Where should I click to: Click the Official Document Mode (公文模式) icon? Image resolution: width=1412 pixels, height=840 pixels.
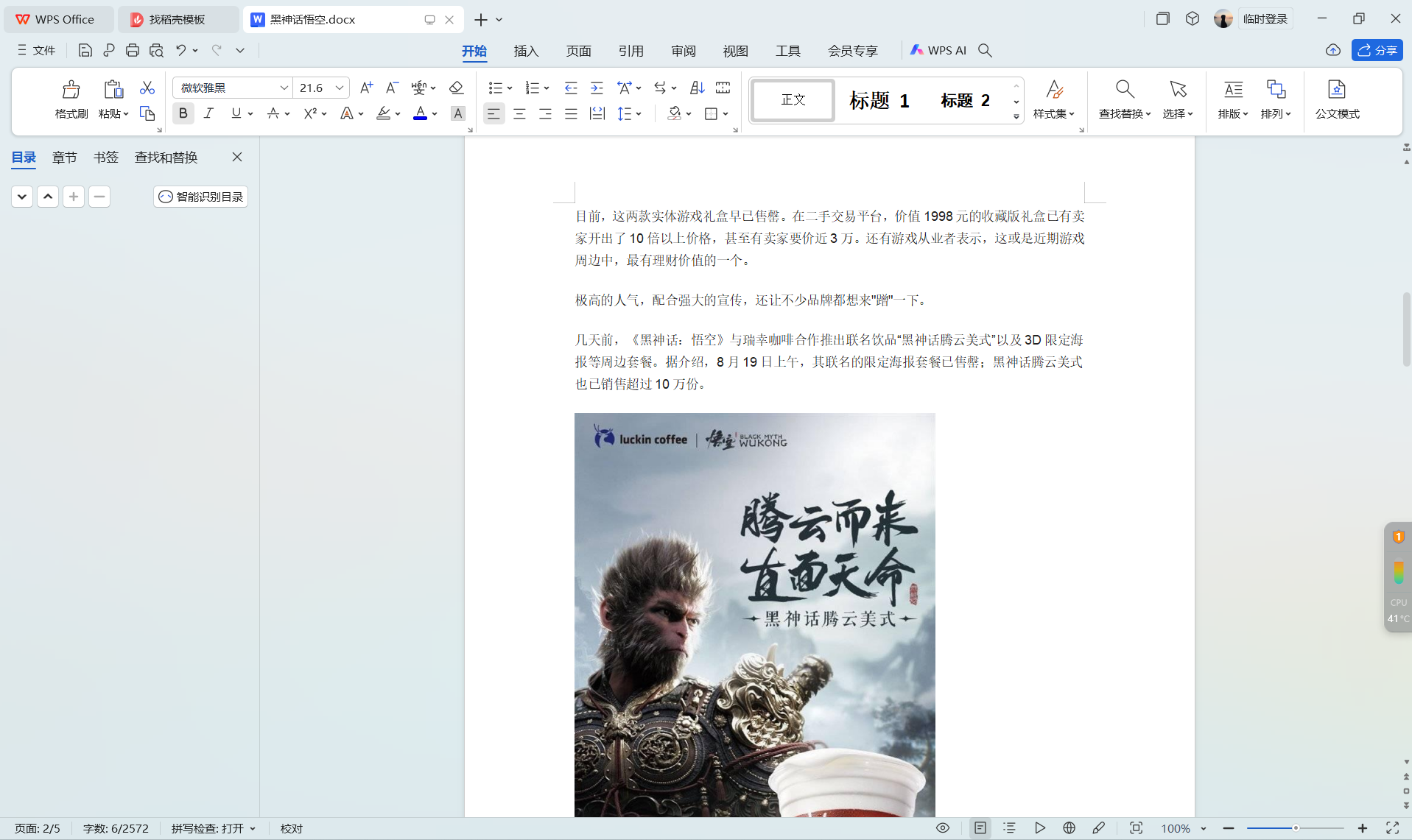pos(1337,90)
